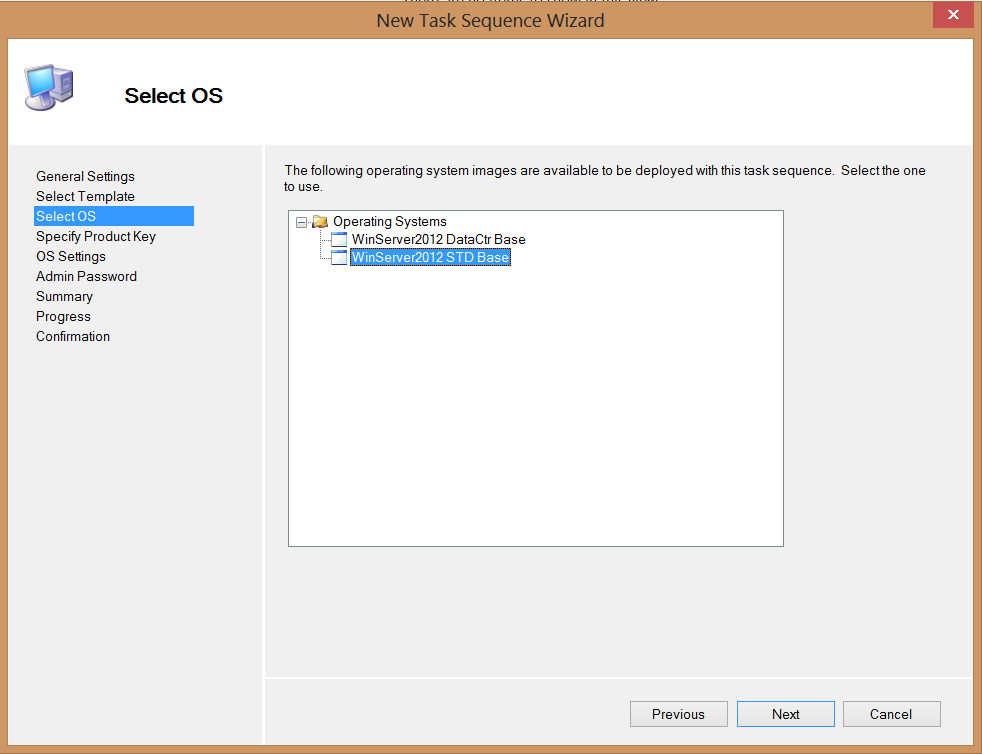The image size is (982, 754).
Task: Click the wizard computer icon in header
Action: pos(48,90)
